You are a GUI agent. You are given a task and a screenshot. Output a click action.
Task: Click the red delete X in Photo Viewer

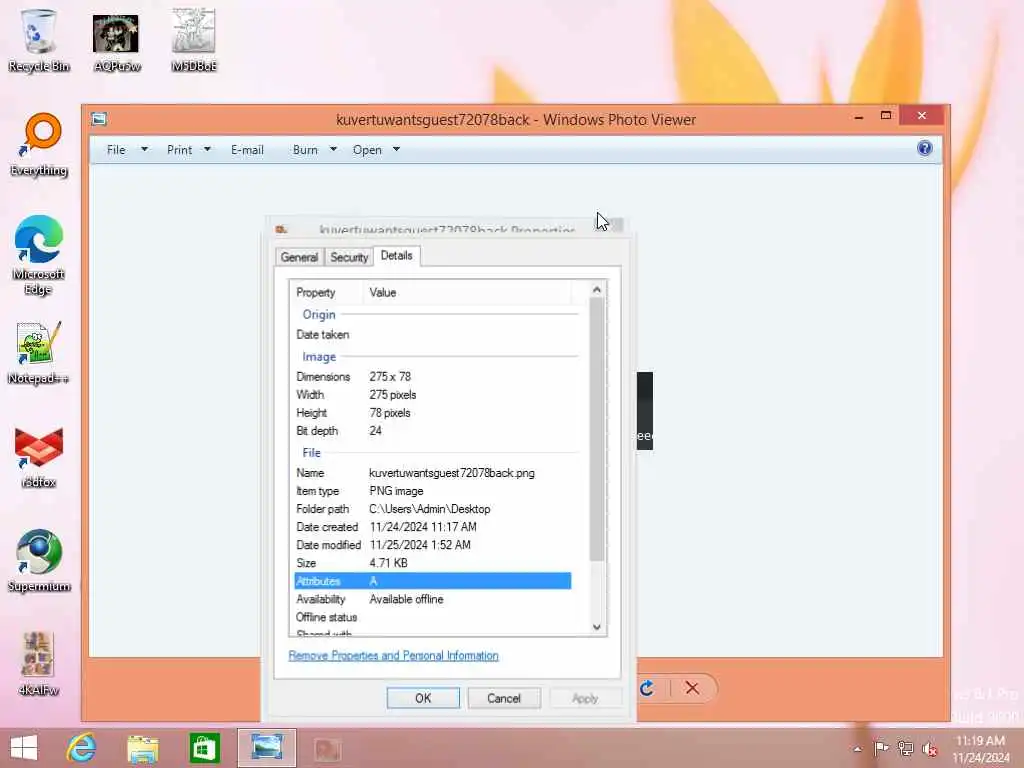692,688
